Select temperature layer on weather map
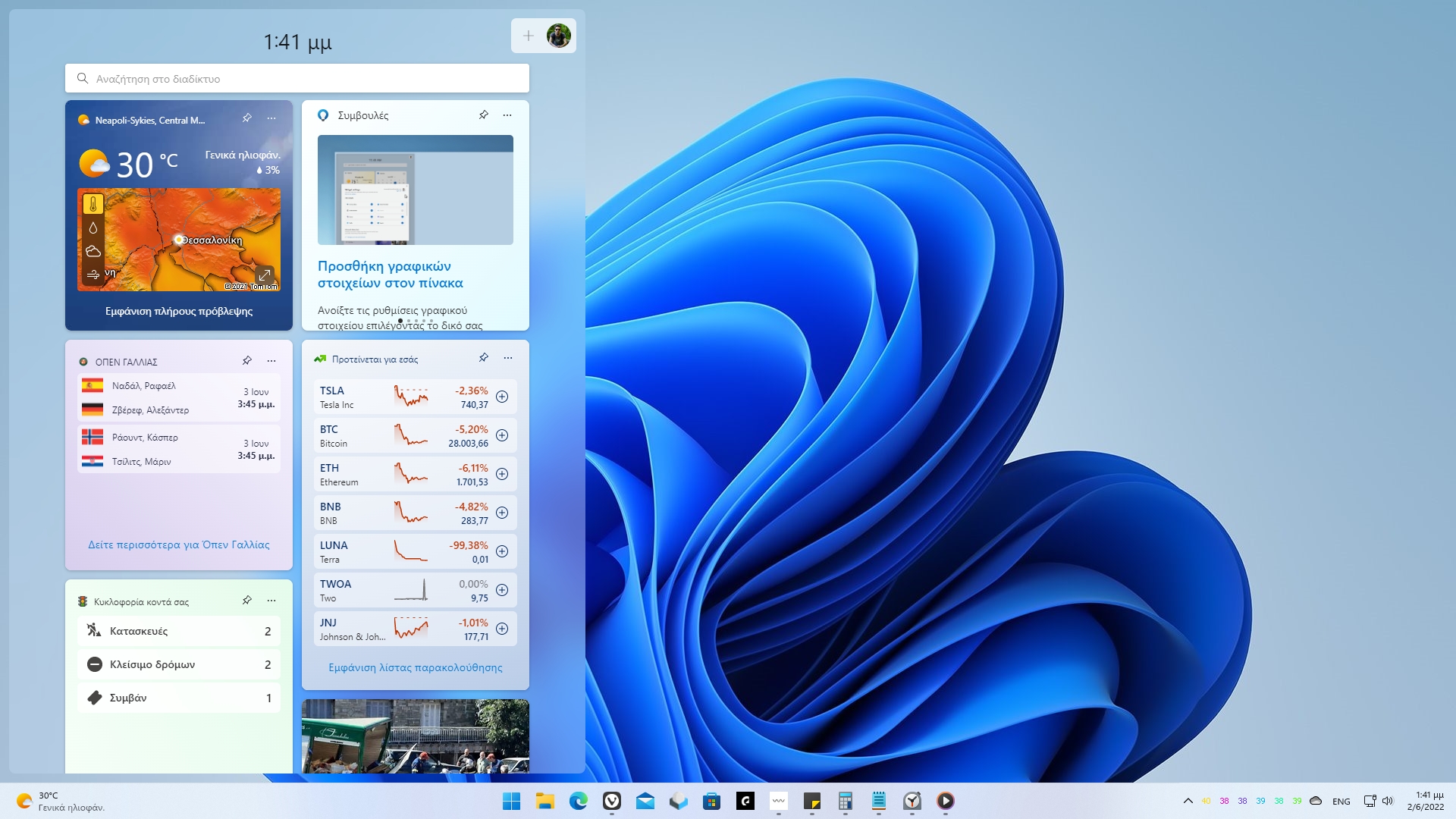Screen dimensions: 1456x819 click(93, 204)
